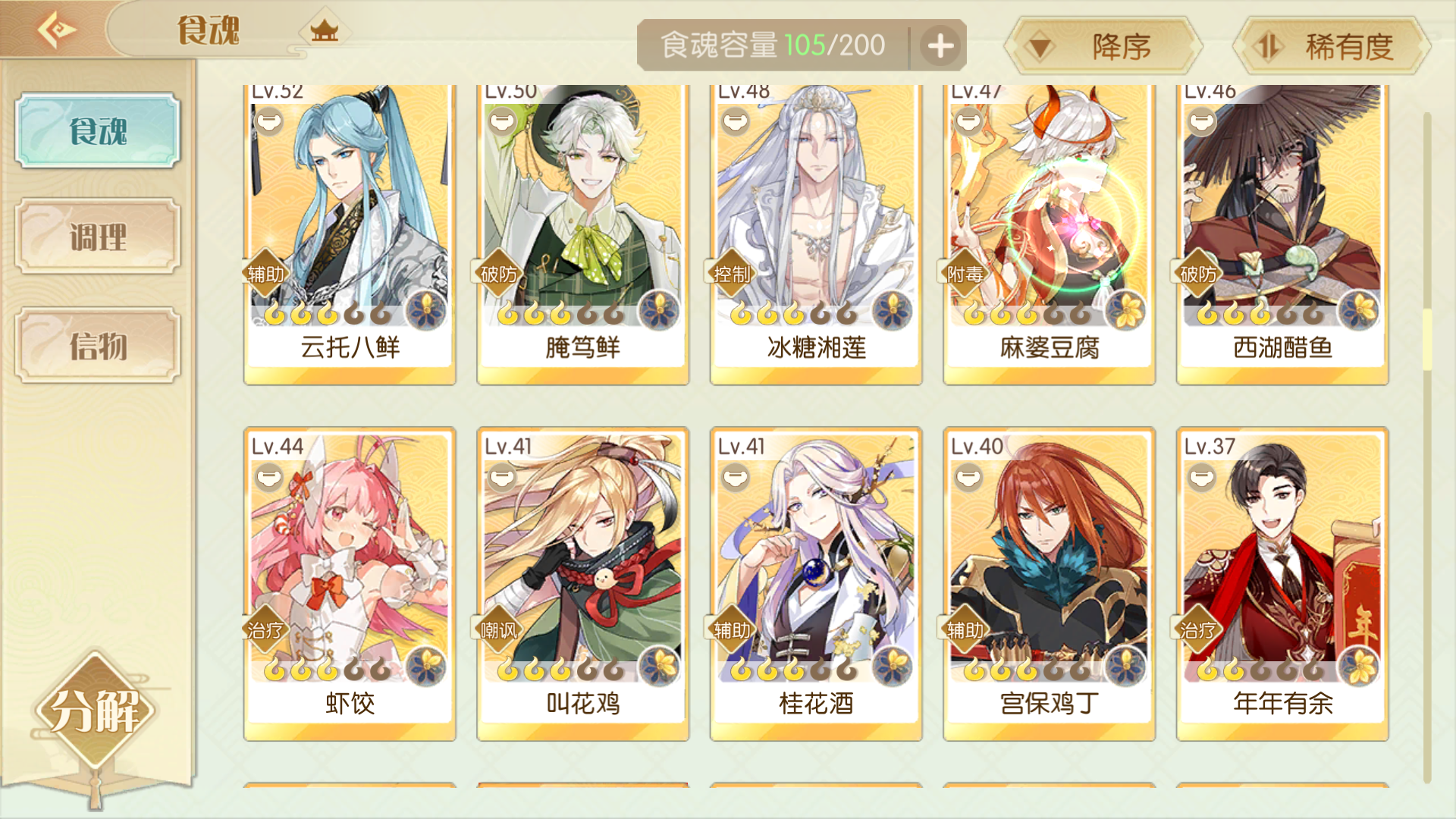Switch to the 信物 tab
This screenshot has height=819, width=1456.
pos(98,346)
